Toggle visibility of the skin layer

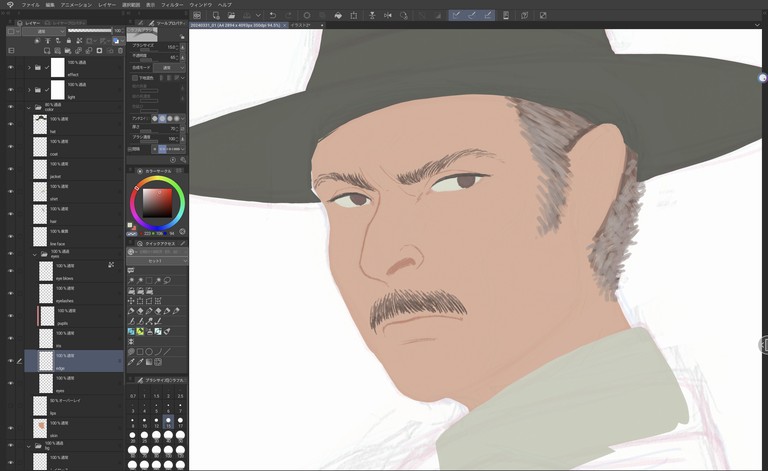(x=10, y=428)
